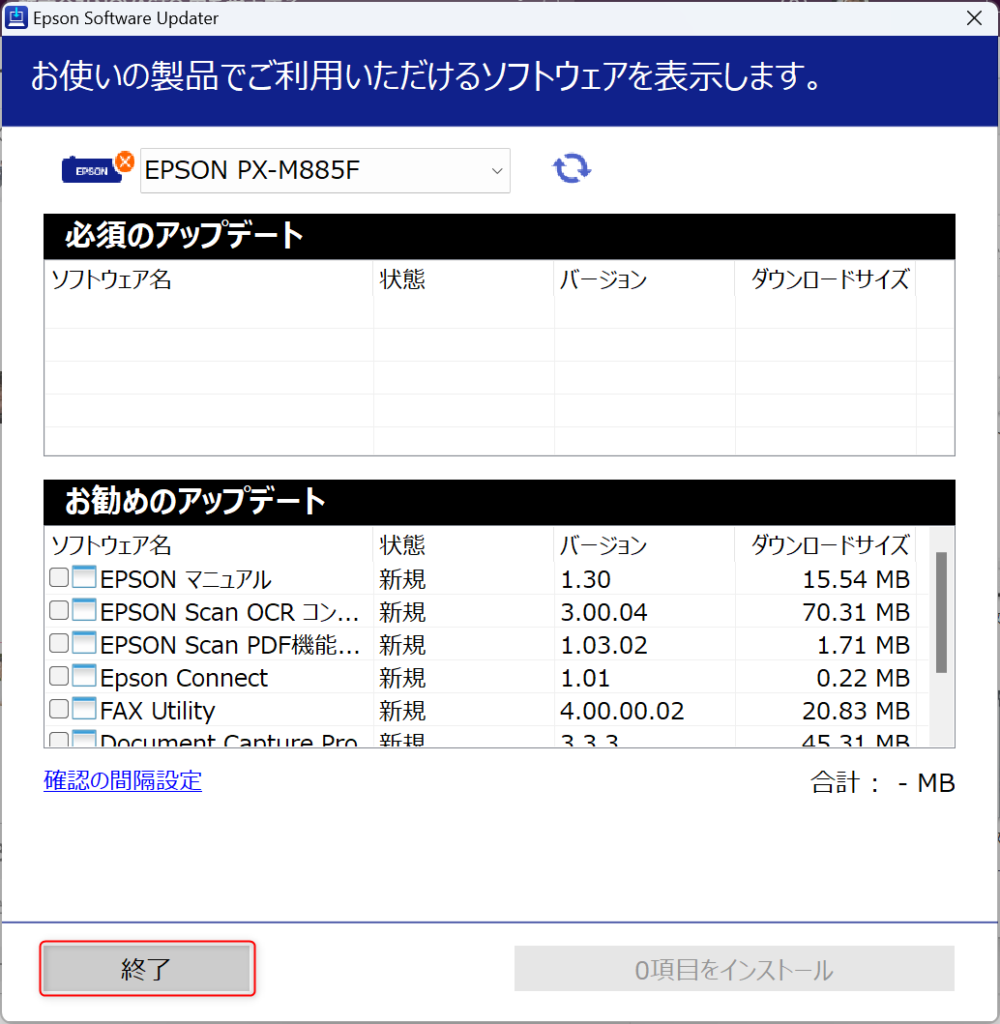The height and width of the screenshot is (1024, 1000).
Task: Check the EPSON マニュアル checkbox
Action: [59, 577]
